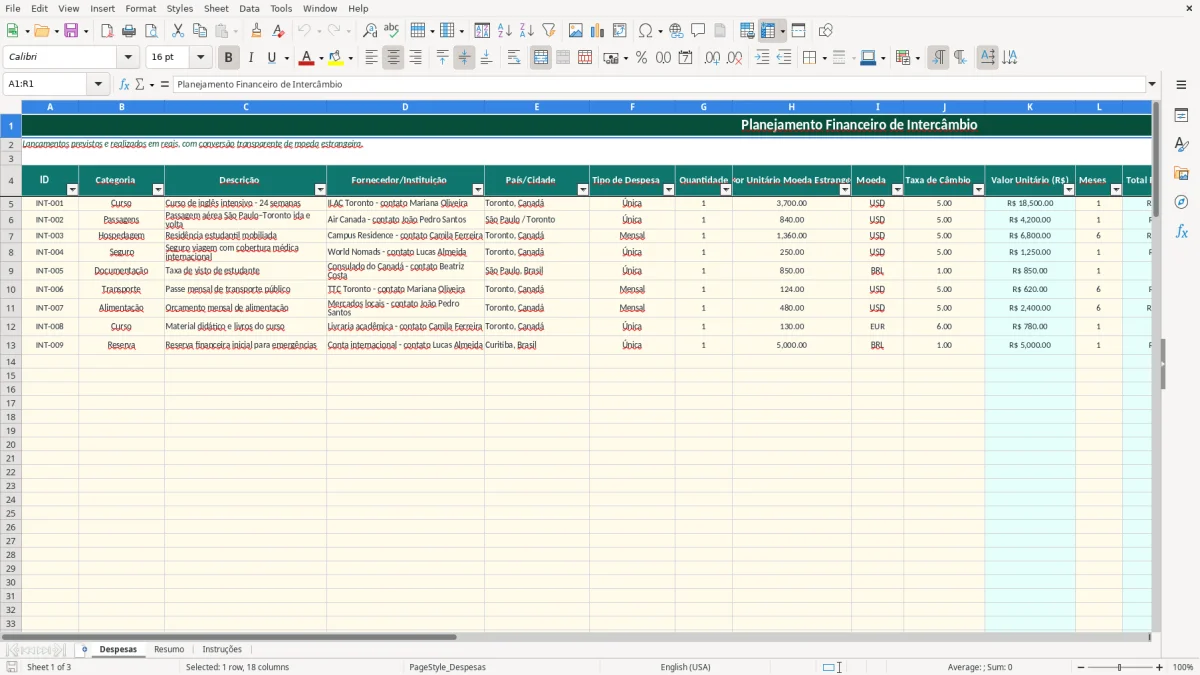Toggle bold formatting
1200x675 pixels.
click(x=229, y=58)
